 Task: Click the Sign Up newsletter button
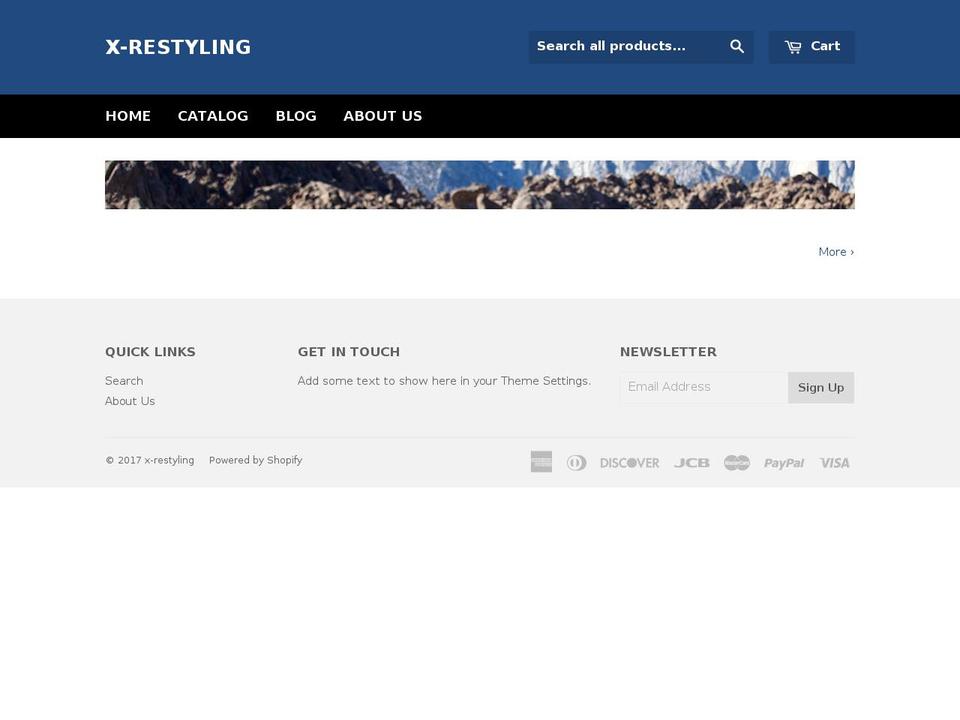pos(821,388)
